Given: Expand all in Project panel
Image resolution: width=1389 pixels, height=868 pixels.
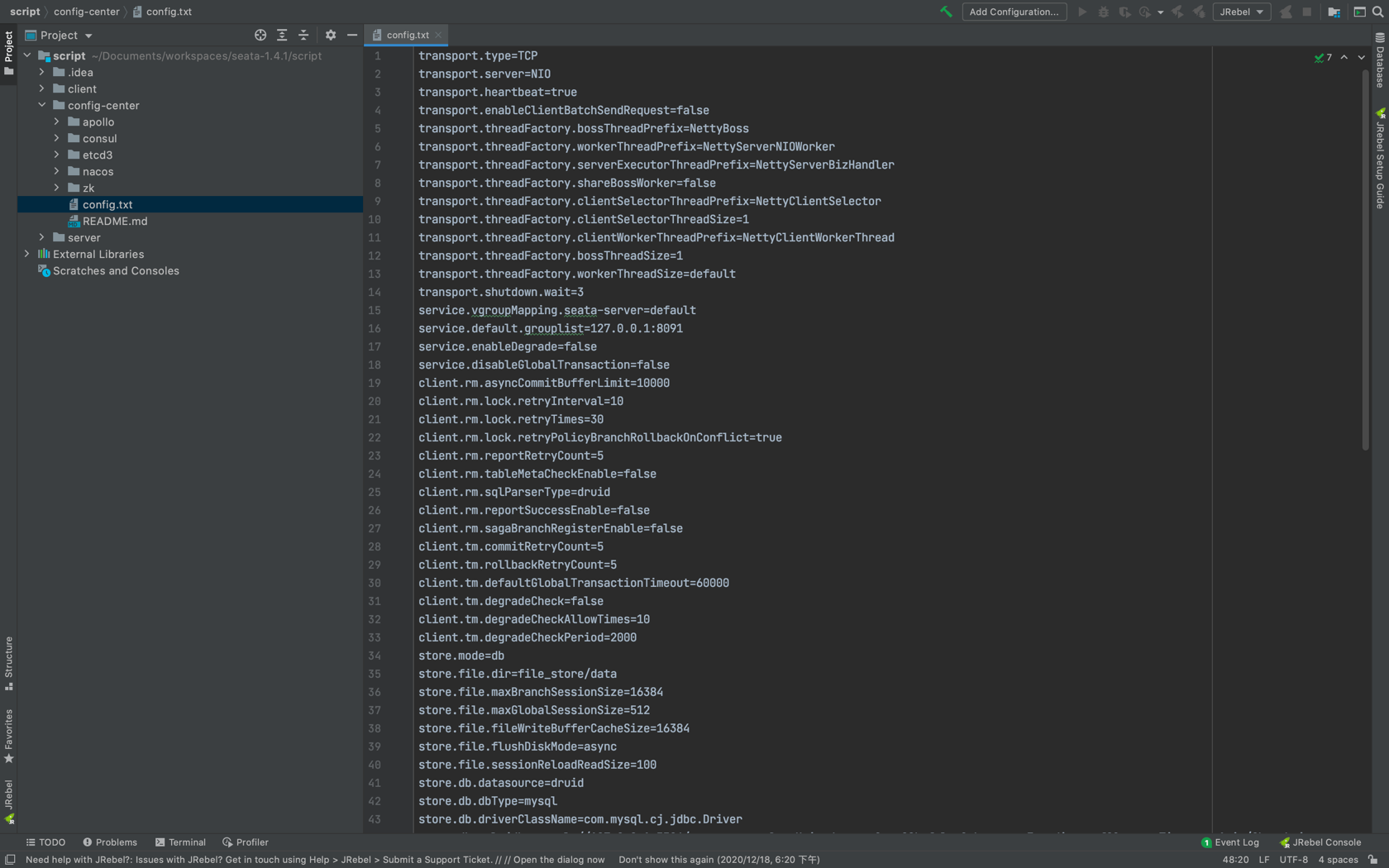Looking at the screenshot, I should pyautogui.click(x=282, y=35).
